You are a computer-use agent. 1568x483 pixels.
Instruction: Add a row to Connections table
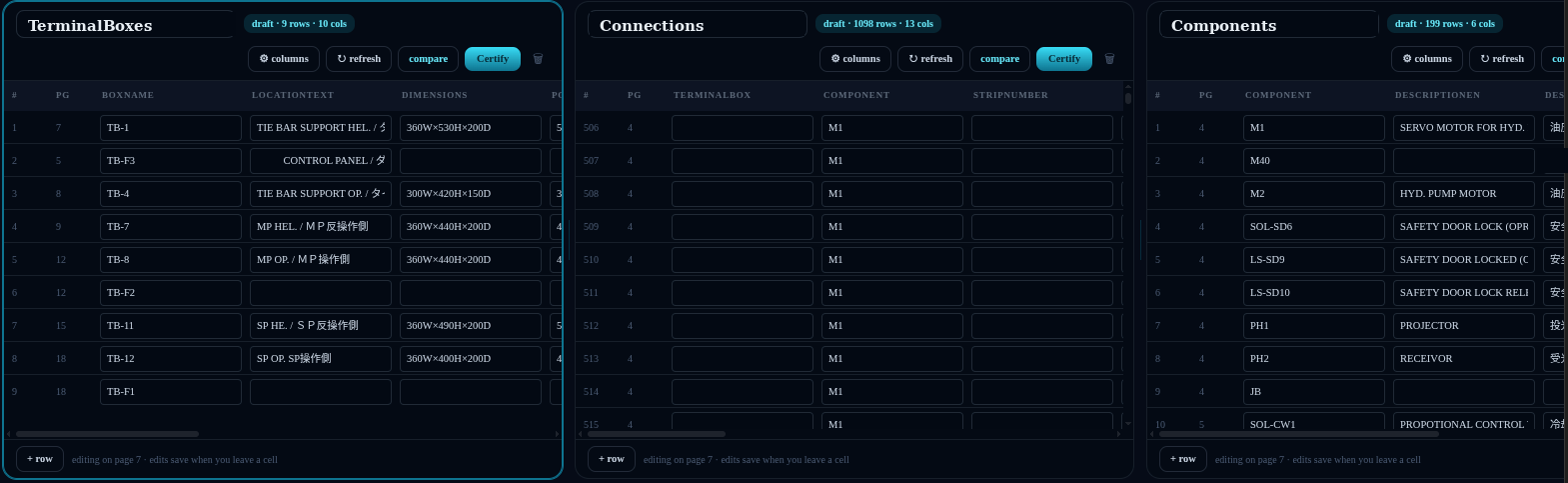[612, 459]
